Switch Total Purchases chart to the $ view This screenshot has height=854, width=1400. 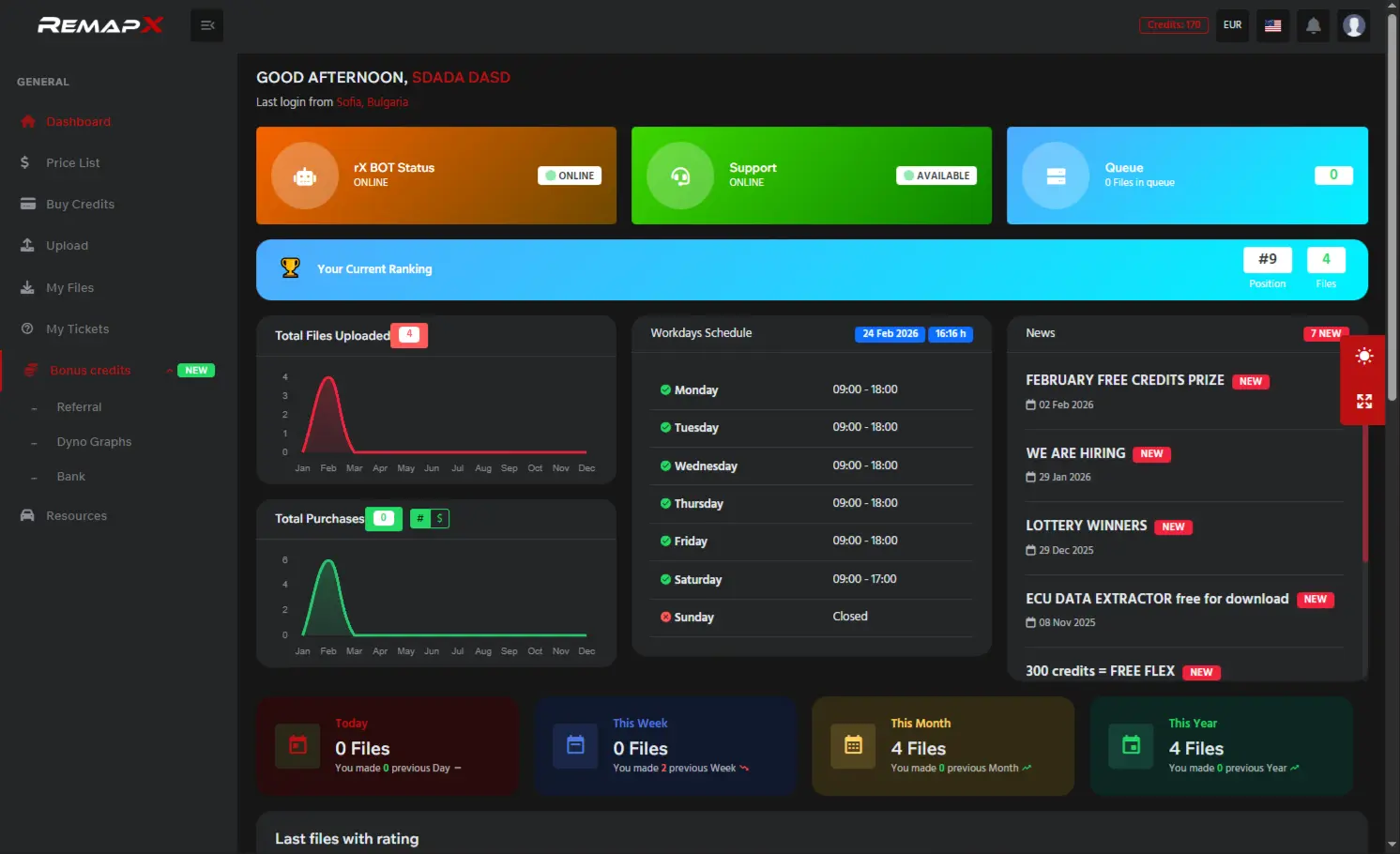coord(439,518)
